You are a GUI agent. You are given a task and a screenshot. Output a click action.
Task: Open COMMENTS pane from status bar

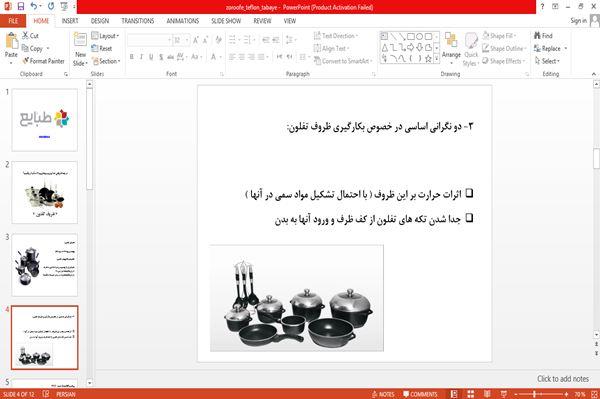420,394
